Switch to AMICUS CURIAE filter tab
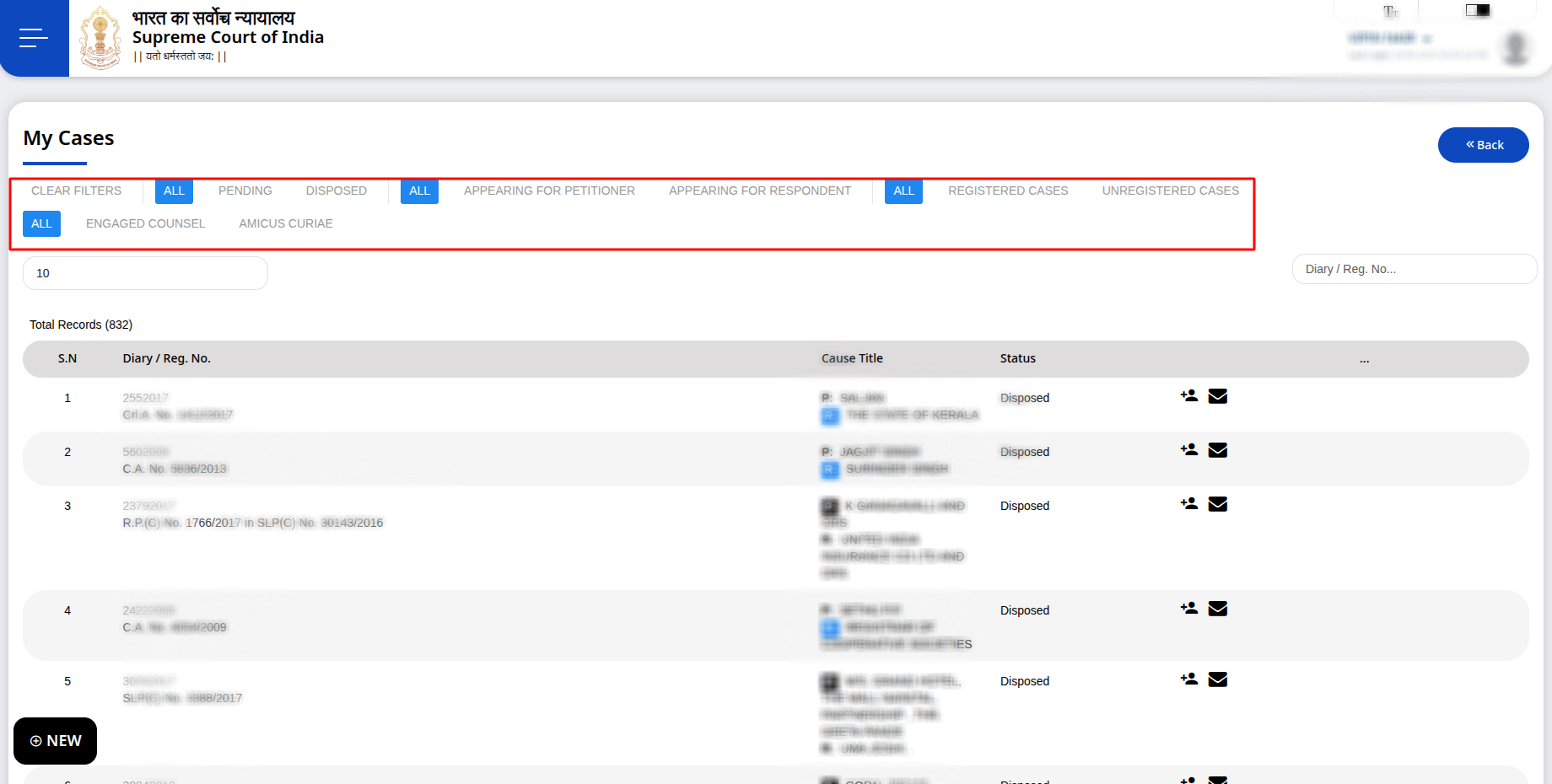The height and width of the screenshot is (784, 1552). pyautogui.click(x=285, y=224)
